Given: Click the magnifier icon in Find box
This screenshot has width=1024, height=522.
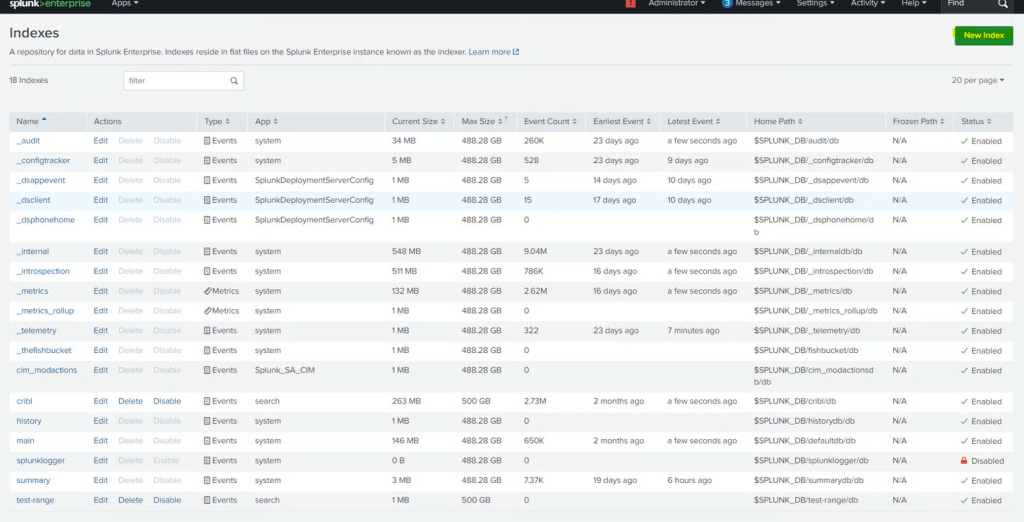Looking at the screenshot, I should pos(1002,5).
